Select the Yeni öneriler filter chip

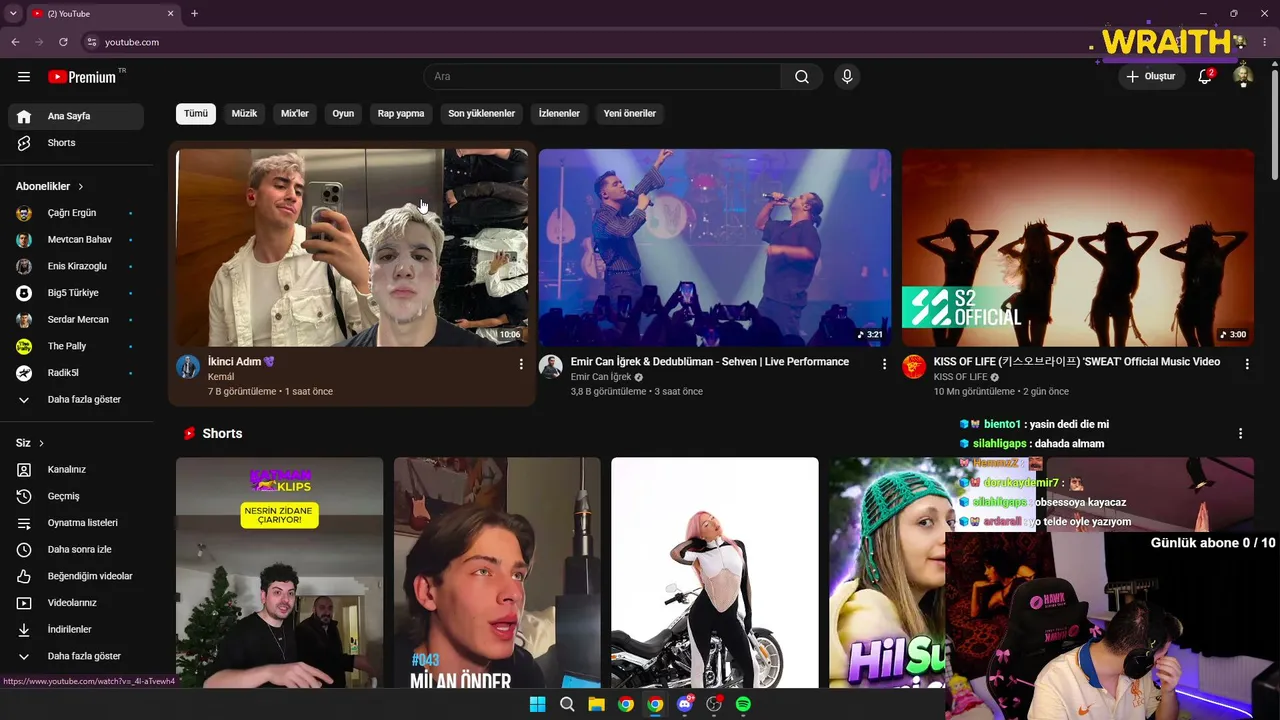pos(630,113)
